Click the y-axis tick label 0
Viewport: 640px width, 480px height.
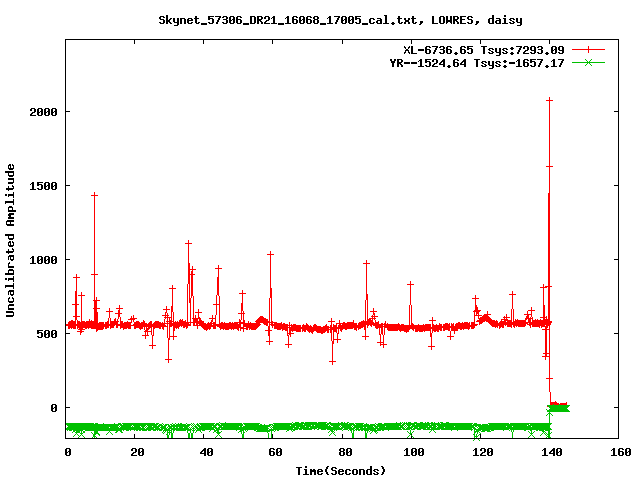tap(54, 408)
